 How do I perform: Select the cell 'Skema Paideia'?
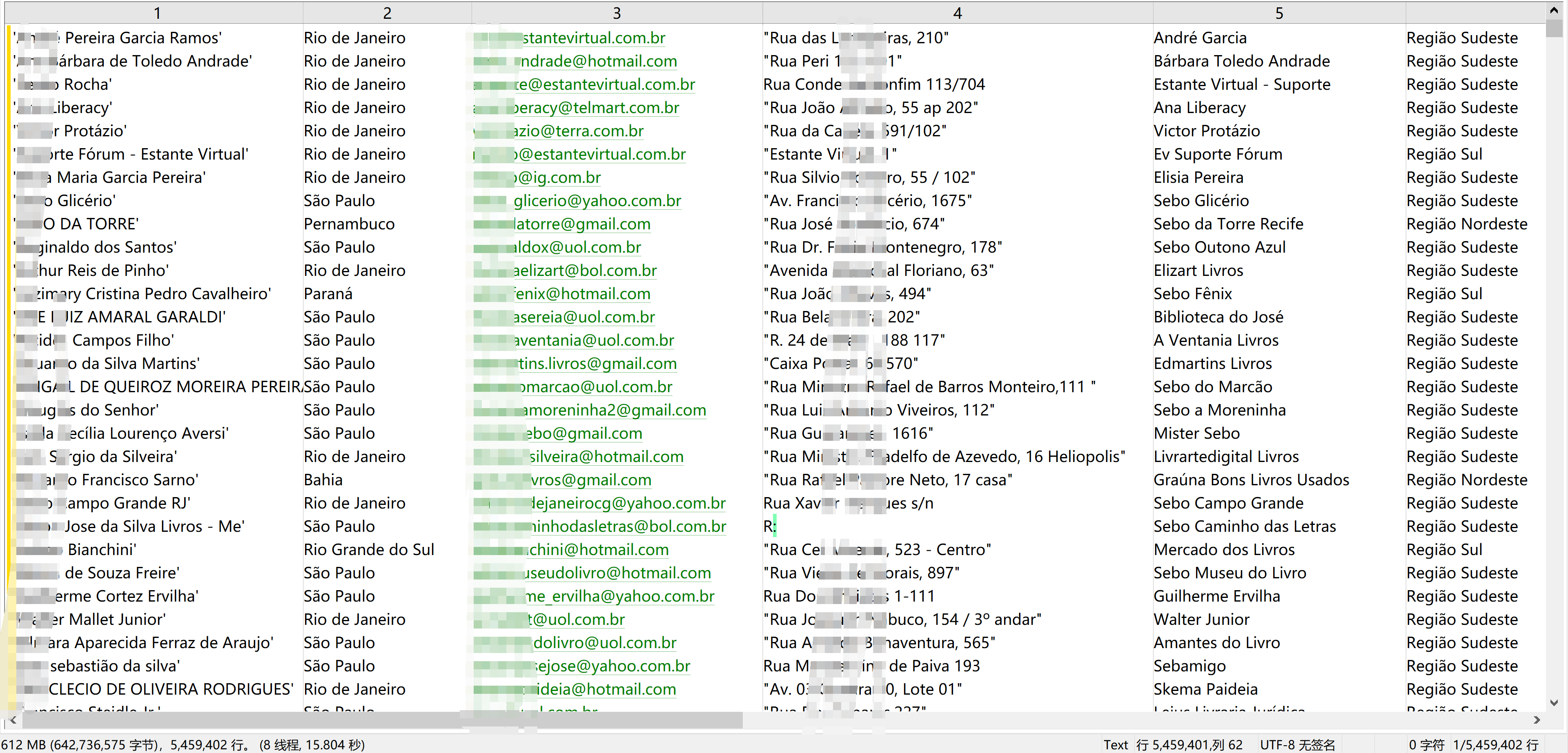click(x=1205, y=689)
